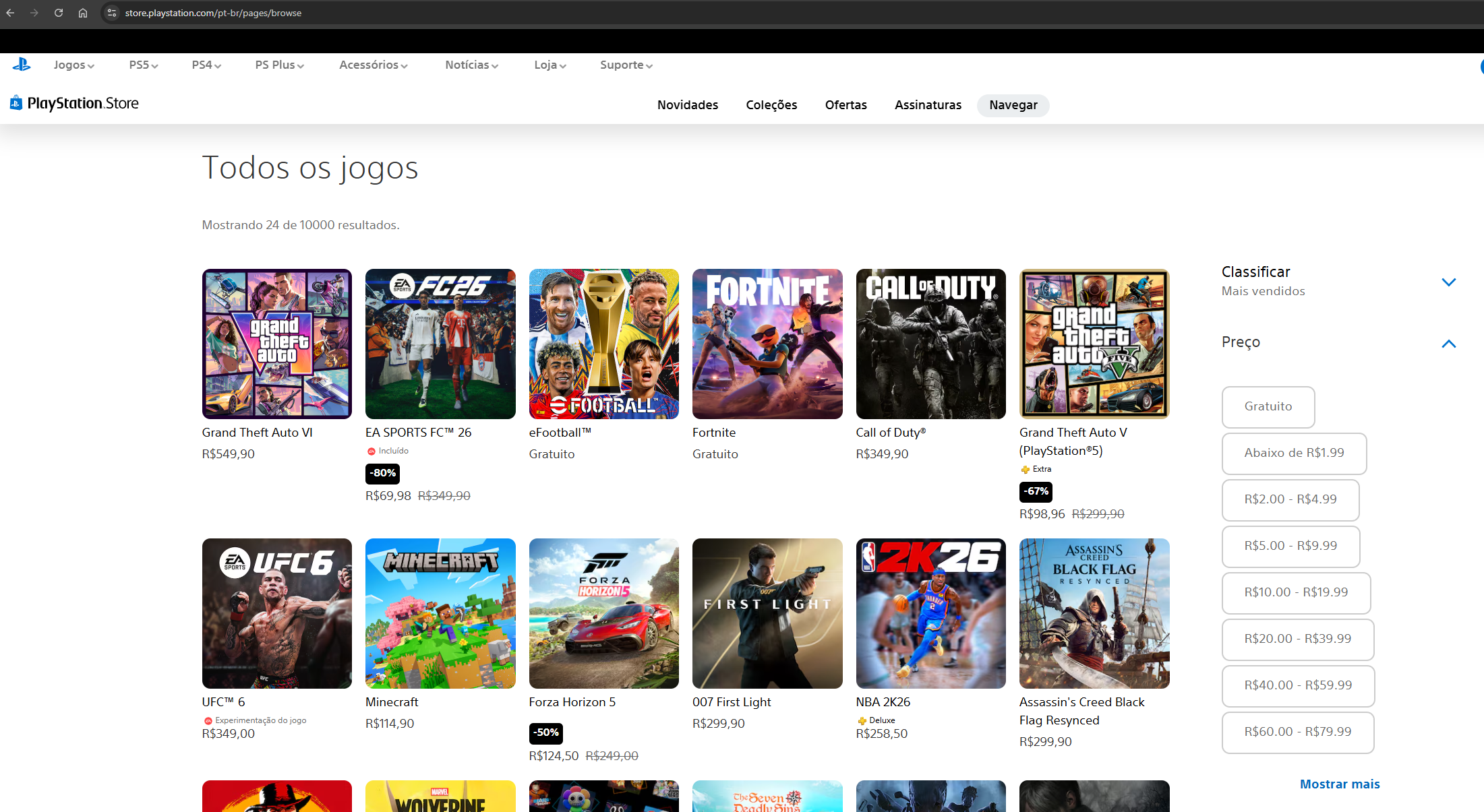Click the NBA 2K26 title link

click(x=883, y=702)
